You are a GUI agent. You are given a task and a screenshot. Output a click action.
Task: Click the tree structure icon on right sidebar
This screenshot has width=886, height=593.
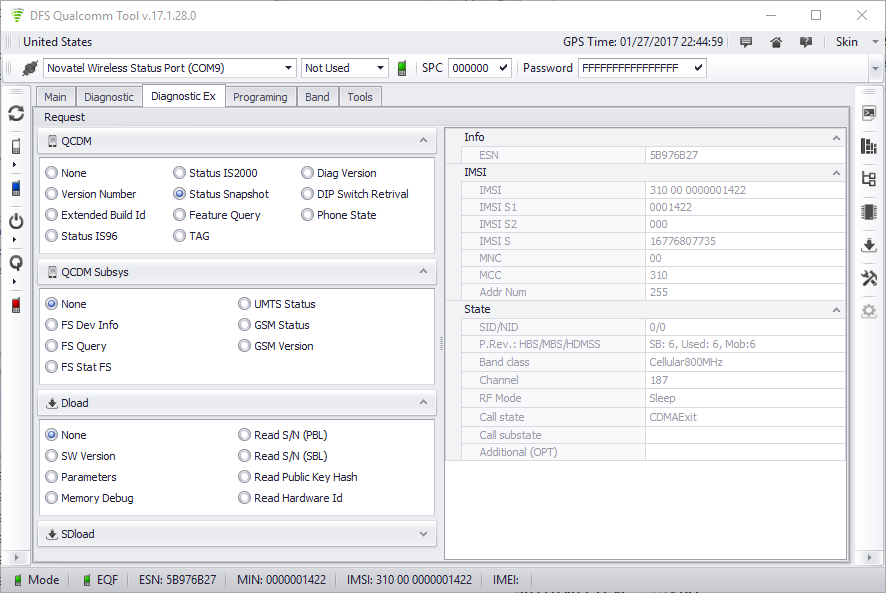click(868, 179)
